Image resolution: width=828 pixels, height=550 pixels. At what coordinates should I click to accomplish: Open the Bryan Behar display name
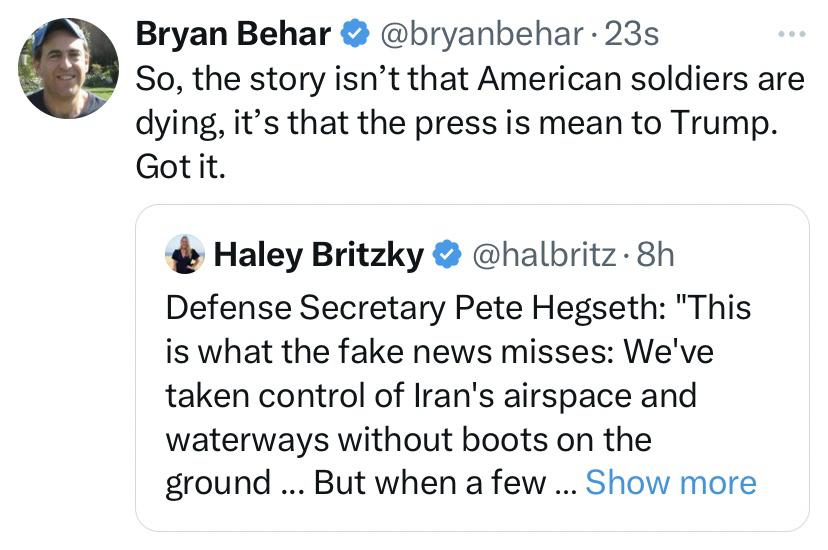[233, 34]
